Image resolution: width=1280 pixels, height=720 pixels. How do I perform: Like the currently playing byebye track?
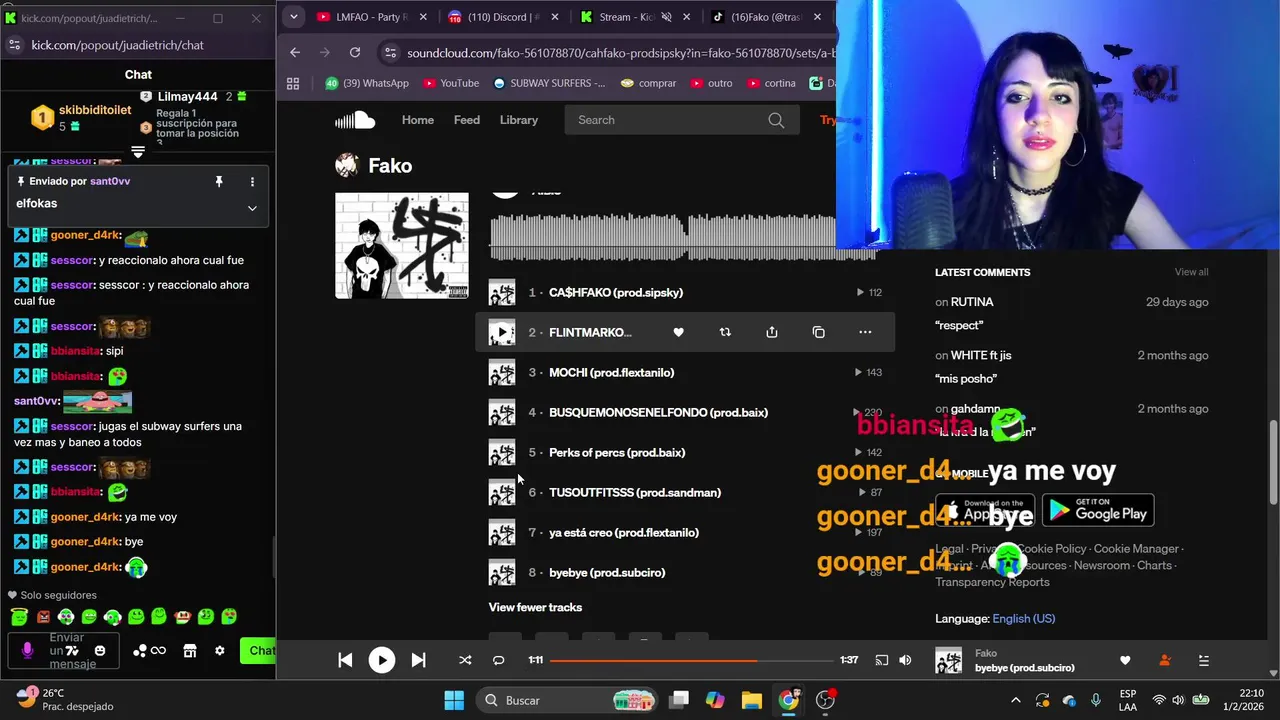click(1125, 660)
